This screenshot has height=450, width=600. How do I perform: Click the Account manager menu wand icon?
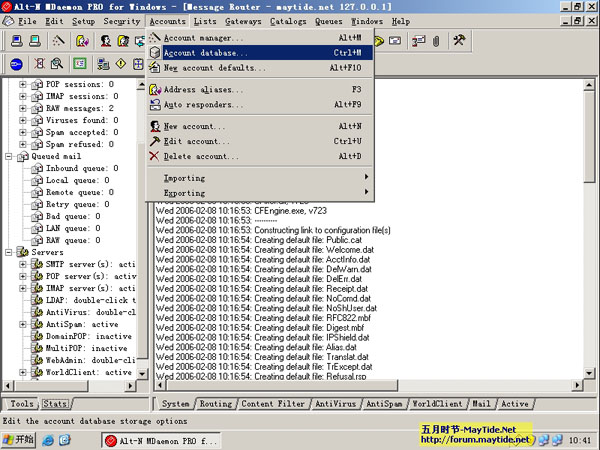point(155,37)
